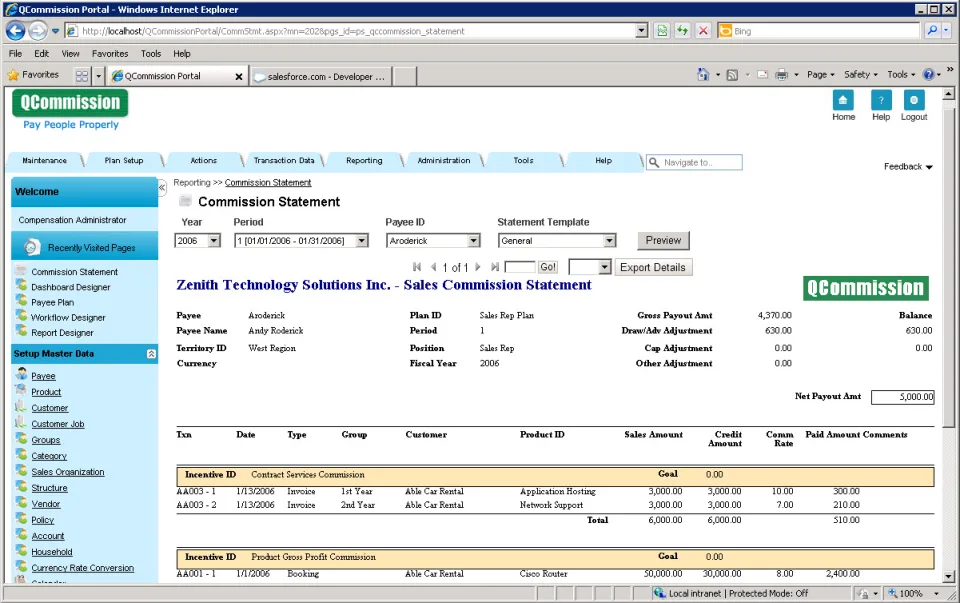Open the Administration menu tab
Image resolution: width=960 pixels, height=603 pixels.
[x=444, y=160]
